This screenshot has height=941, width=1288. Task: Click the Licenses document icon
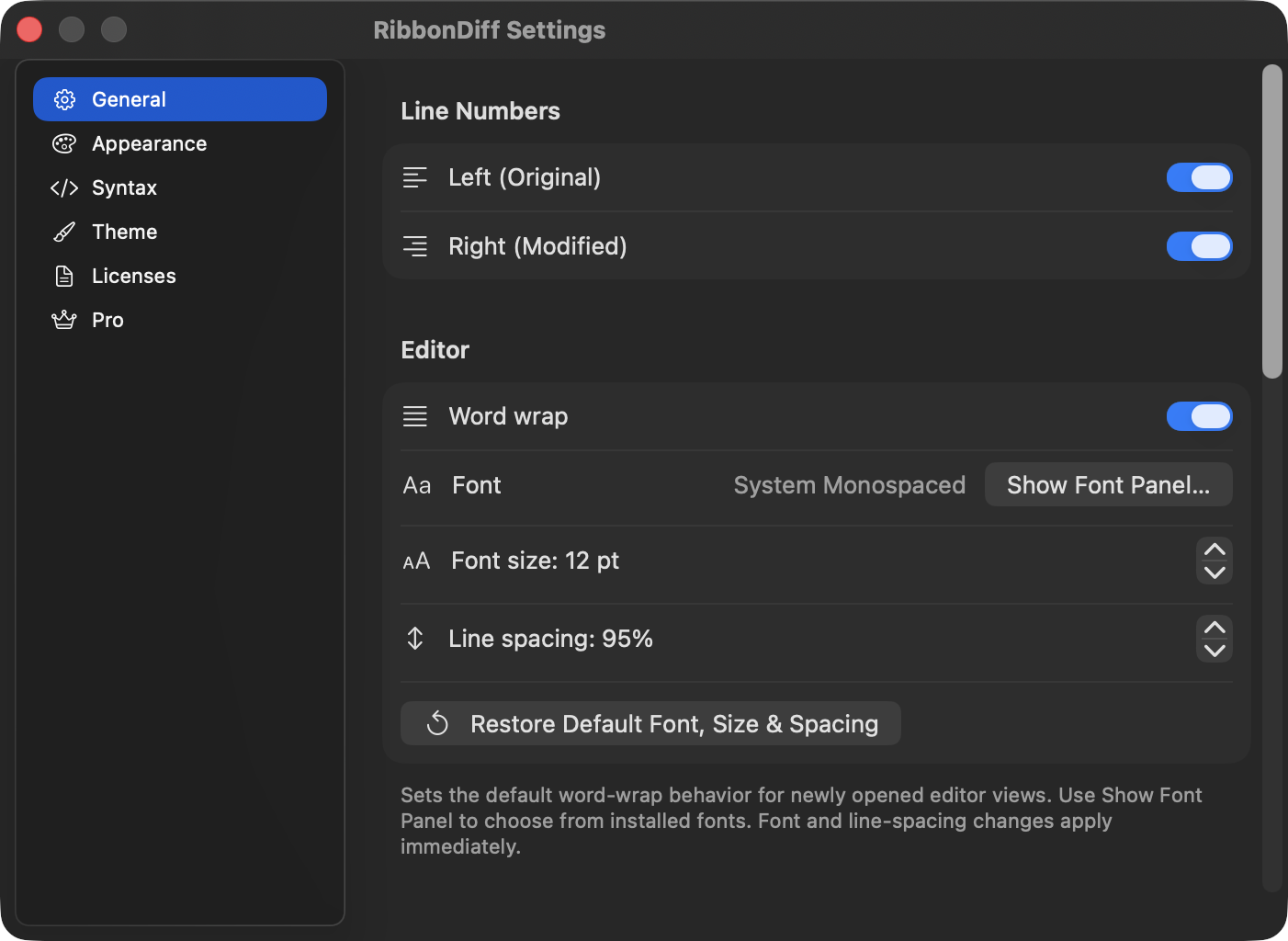[64, 276]
